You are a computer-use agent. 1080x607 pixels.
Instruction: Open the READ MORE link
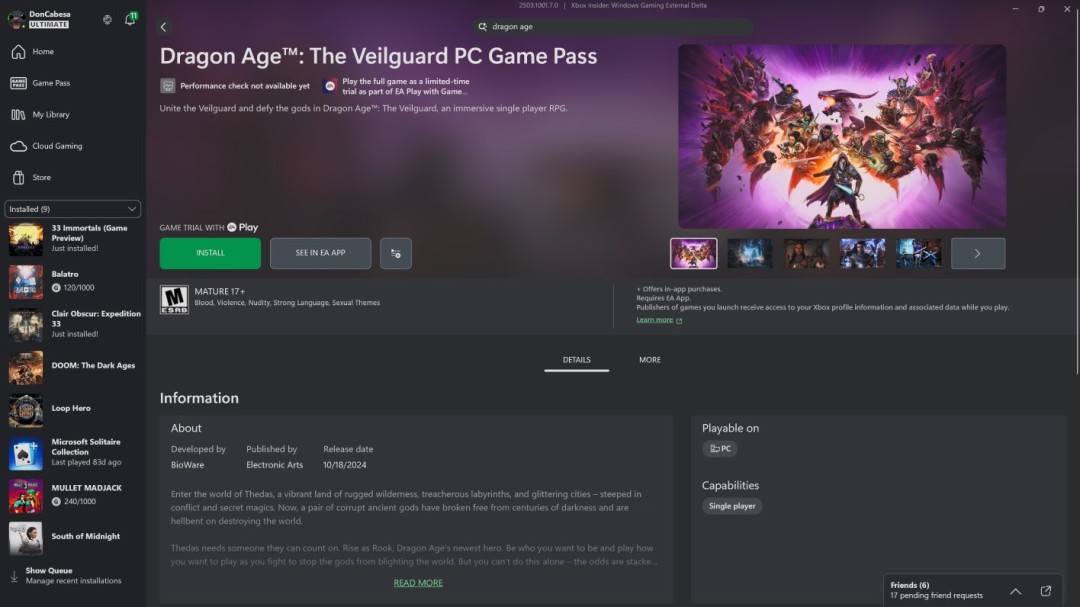(x=418, y=582)
